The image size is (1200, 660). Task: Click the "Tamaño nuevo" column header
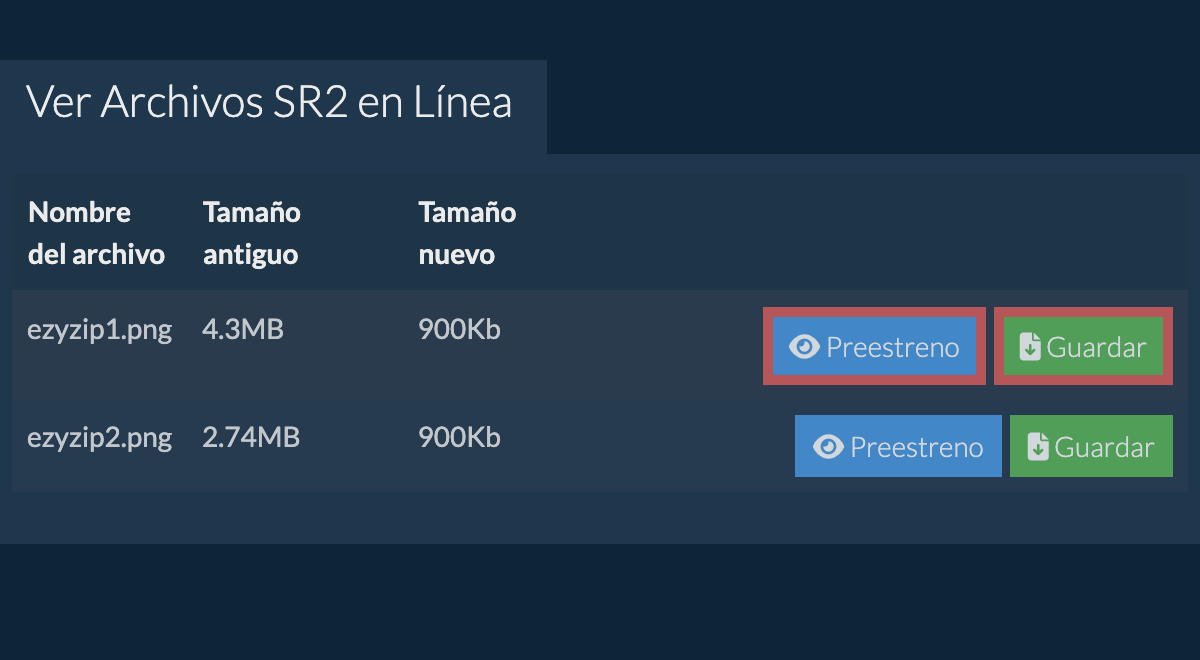(x=467, y=233)
